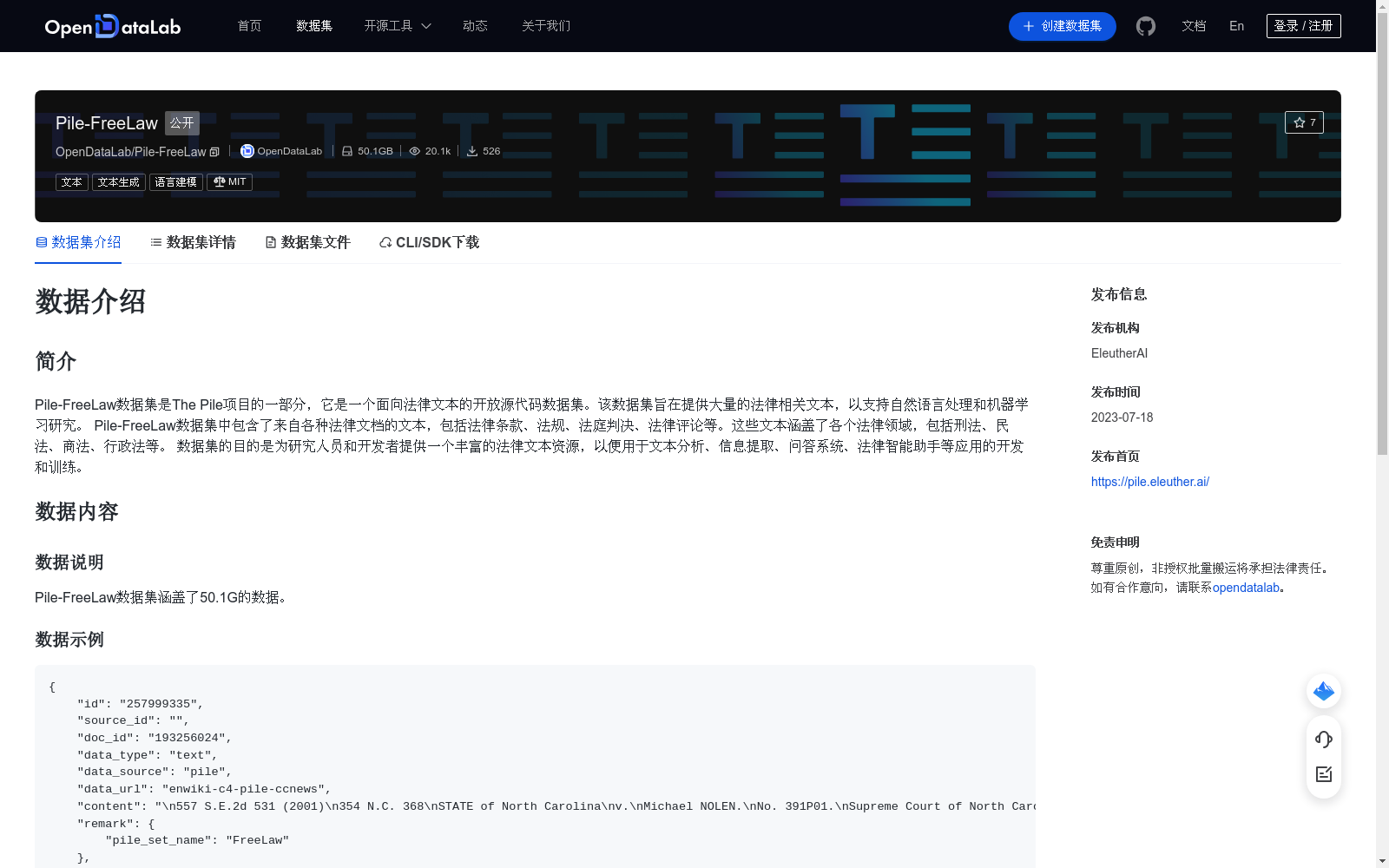1389x868 pixels.
Task: Open the https://pile.eleuther.ai/ homepage link
Action: pyautogui.click(x=1149, y=482)
